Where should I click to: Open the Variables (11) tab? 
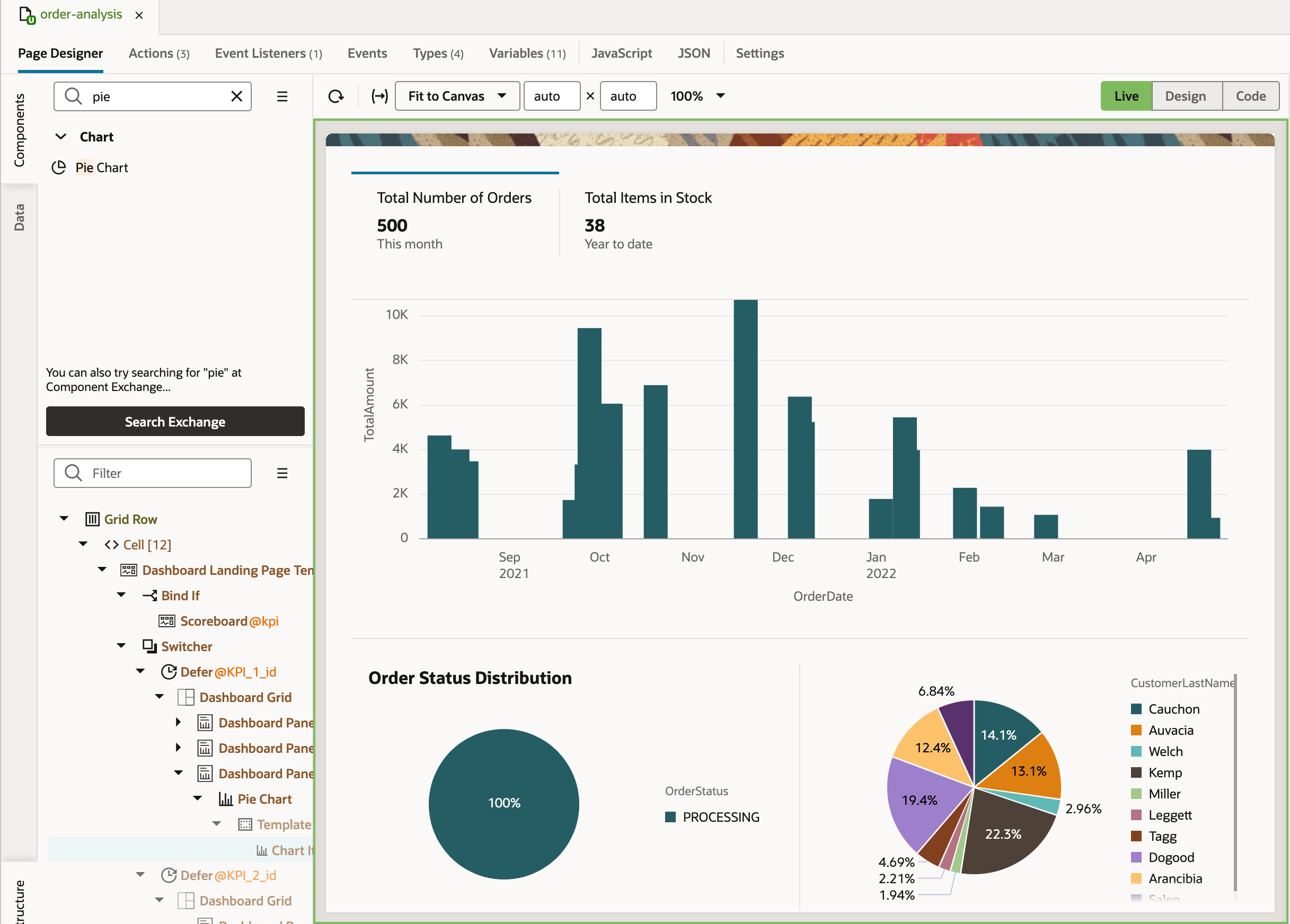point(527,52)
